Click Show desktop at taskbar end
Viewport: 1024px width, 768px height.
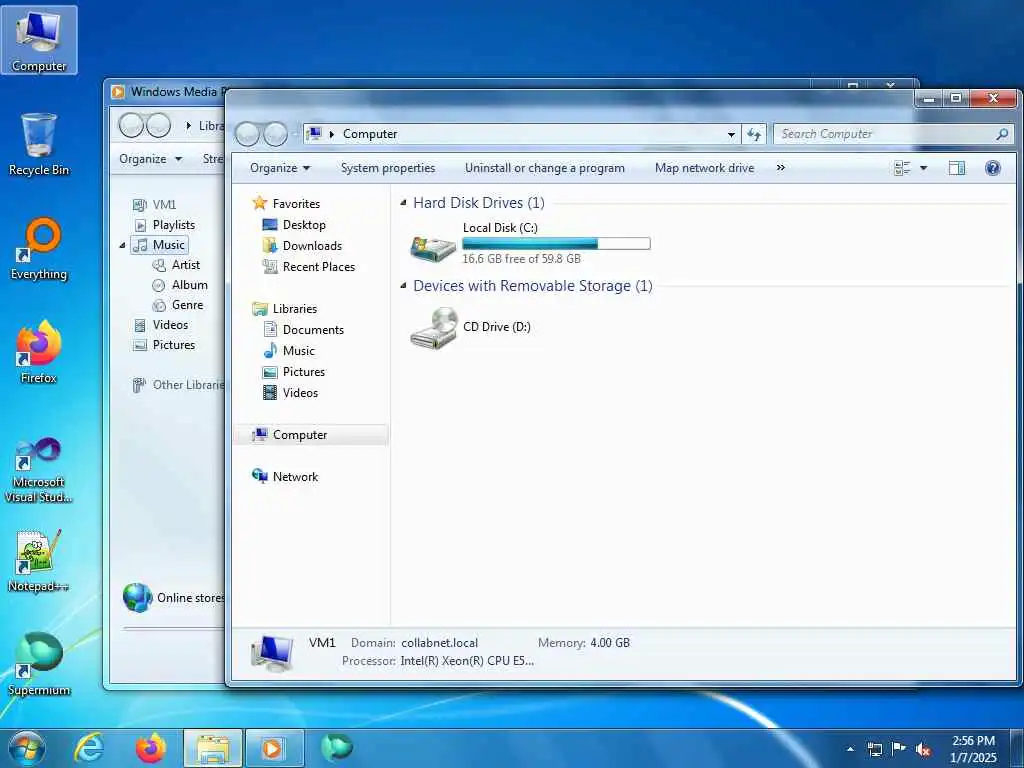[1017, 748]
